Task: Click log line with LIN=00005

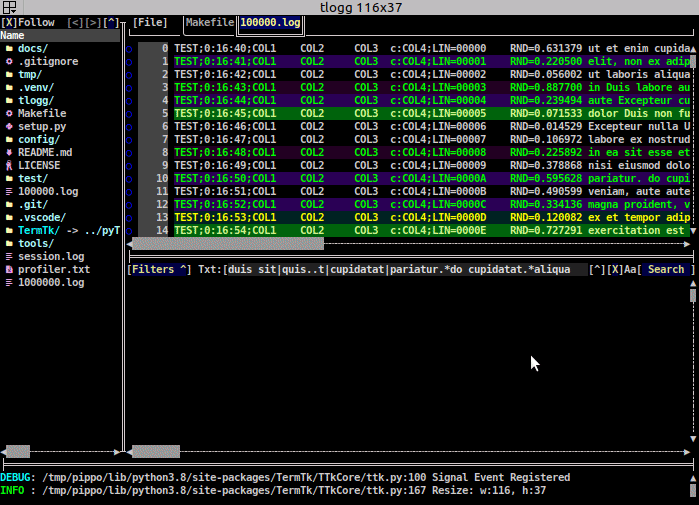Action: 432,113
